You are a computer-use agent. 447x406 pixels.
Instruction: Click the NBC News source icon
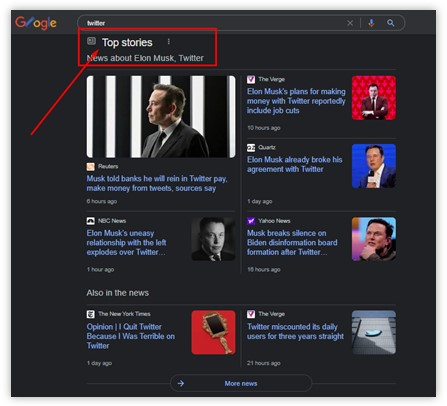click(x=90, y=221)
